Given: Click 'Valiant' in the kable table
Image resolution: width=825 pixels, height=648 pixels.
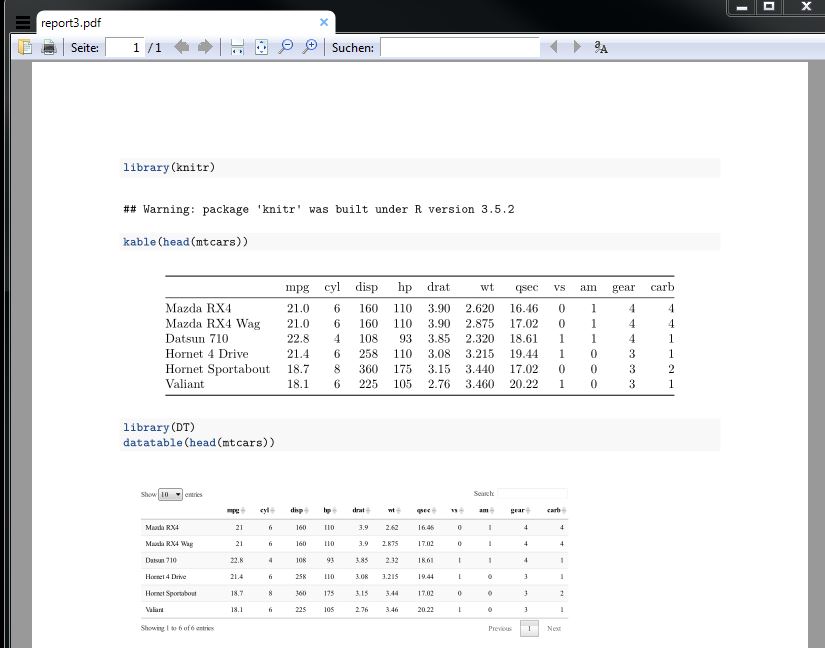Looking at the screenshot, I should pyautogui.click(x=185, y=384).
